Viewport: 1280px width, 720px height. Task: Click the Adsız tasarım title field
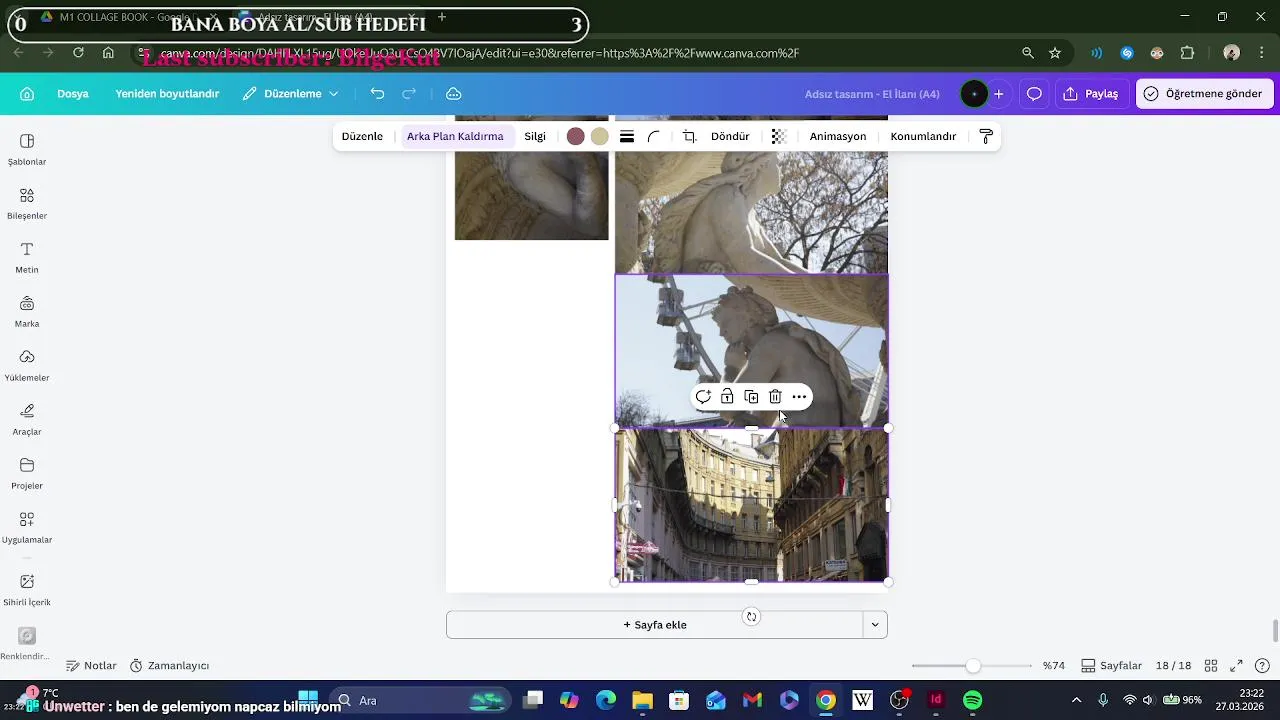872,94
